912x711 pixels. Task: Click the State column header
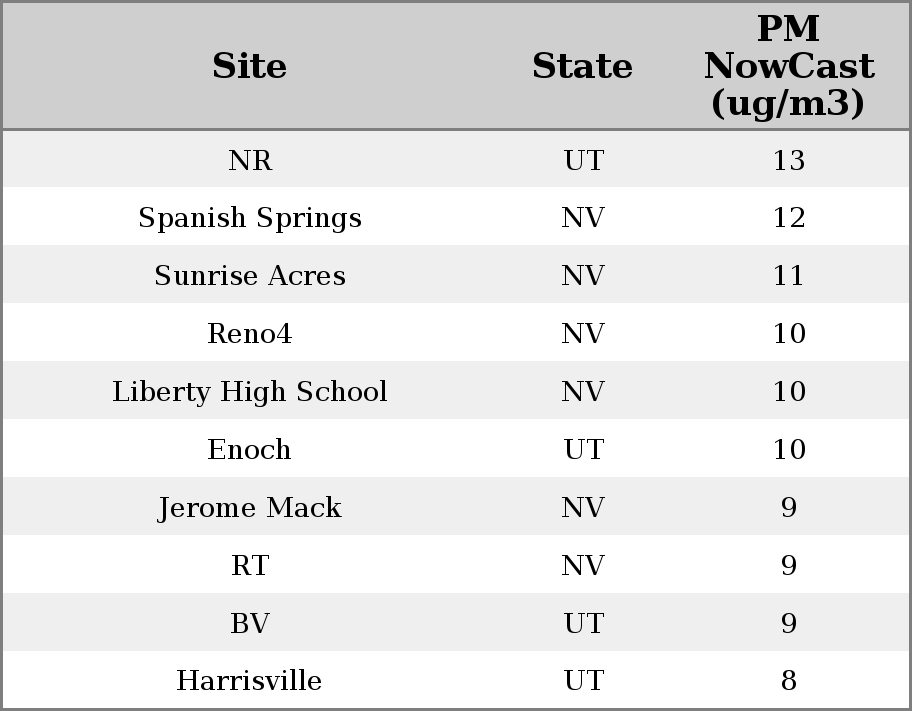(x=582, y=66)
